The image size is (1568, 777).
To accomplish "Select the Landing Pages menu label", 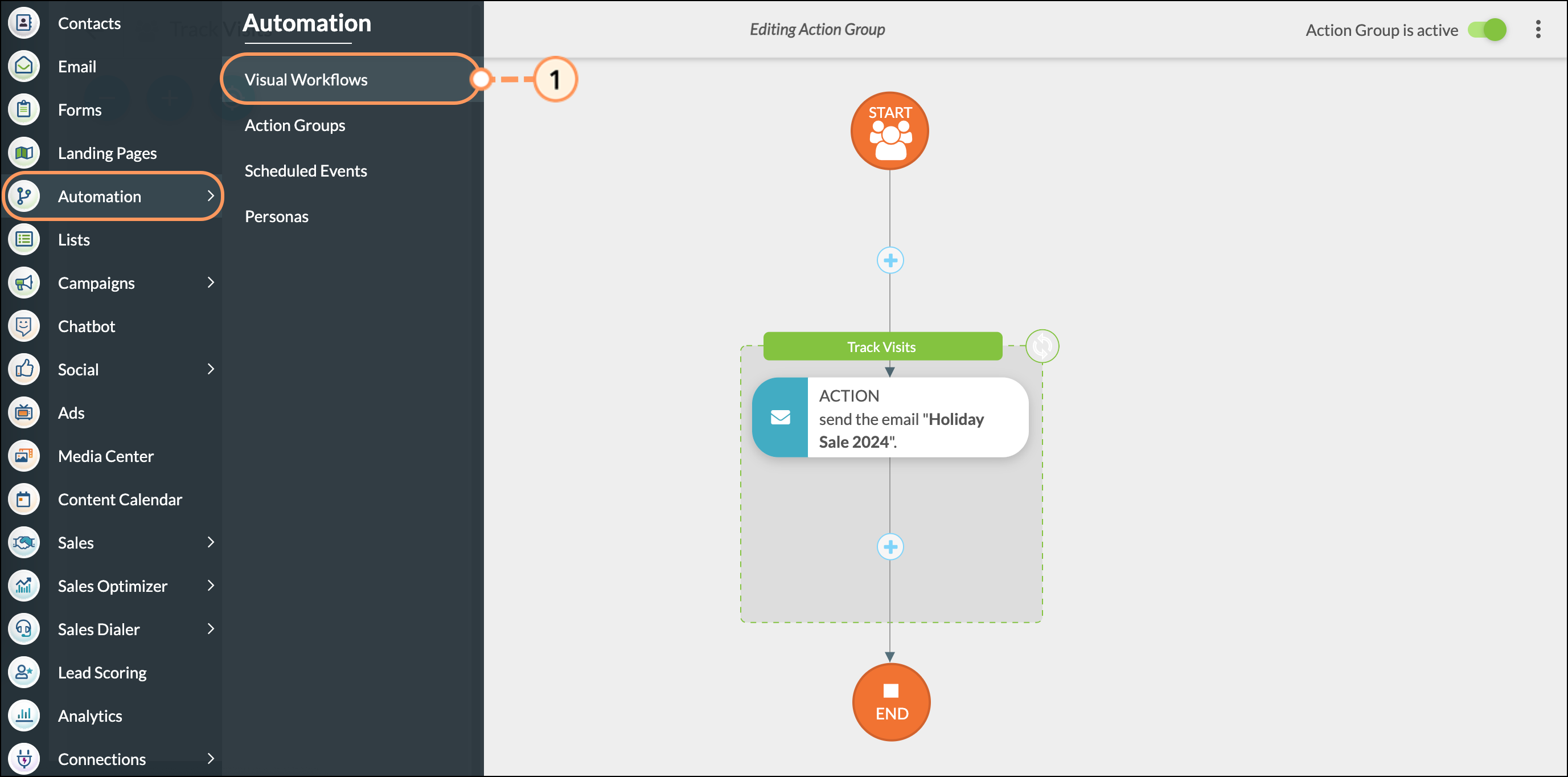I will click(x=107, y=153).
